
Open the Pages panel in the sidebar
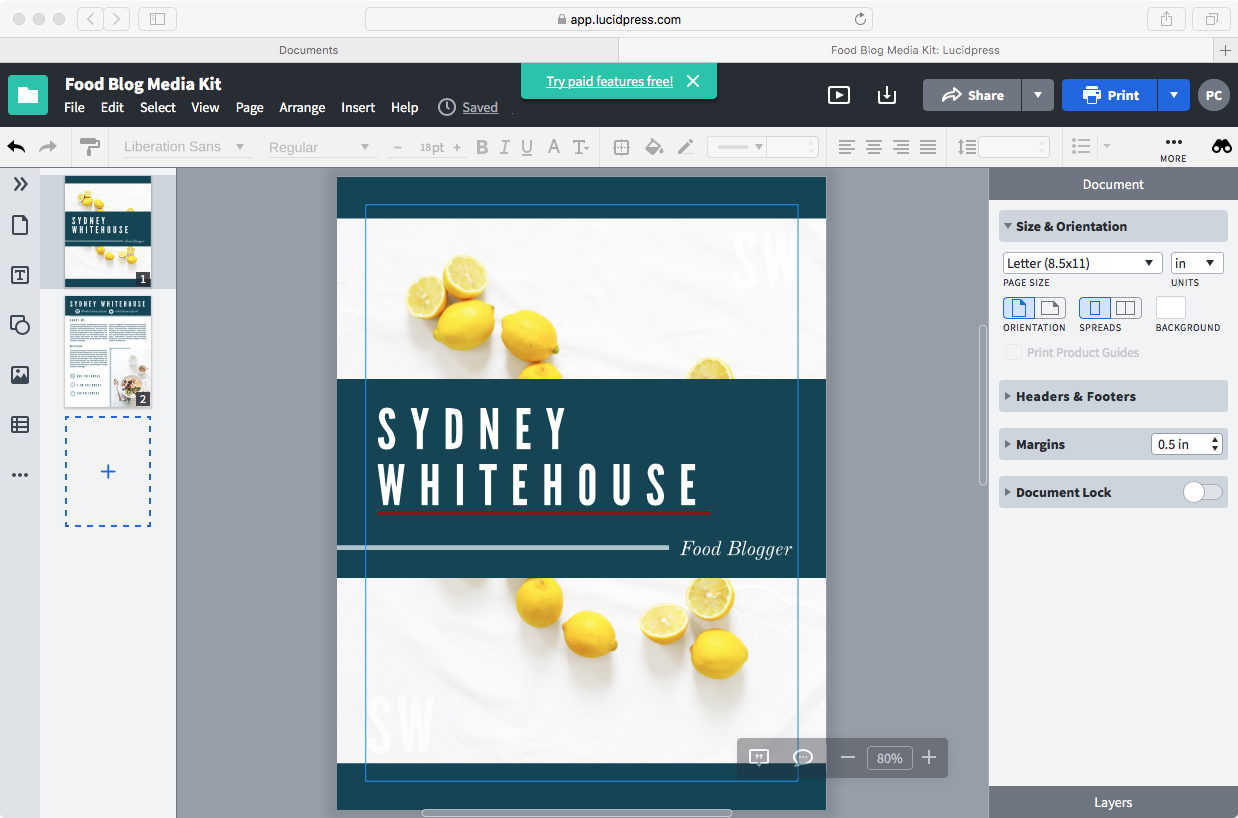(20, 225)
